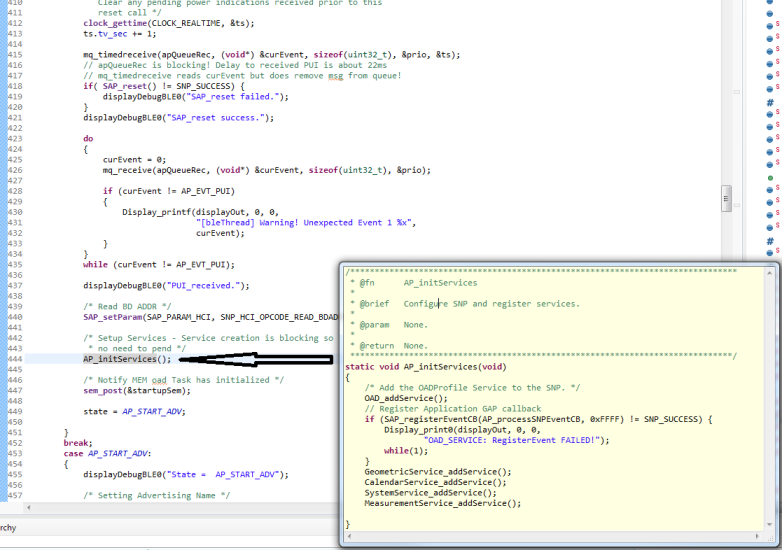Select the '#' macro icon above the green dot

771,103
